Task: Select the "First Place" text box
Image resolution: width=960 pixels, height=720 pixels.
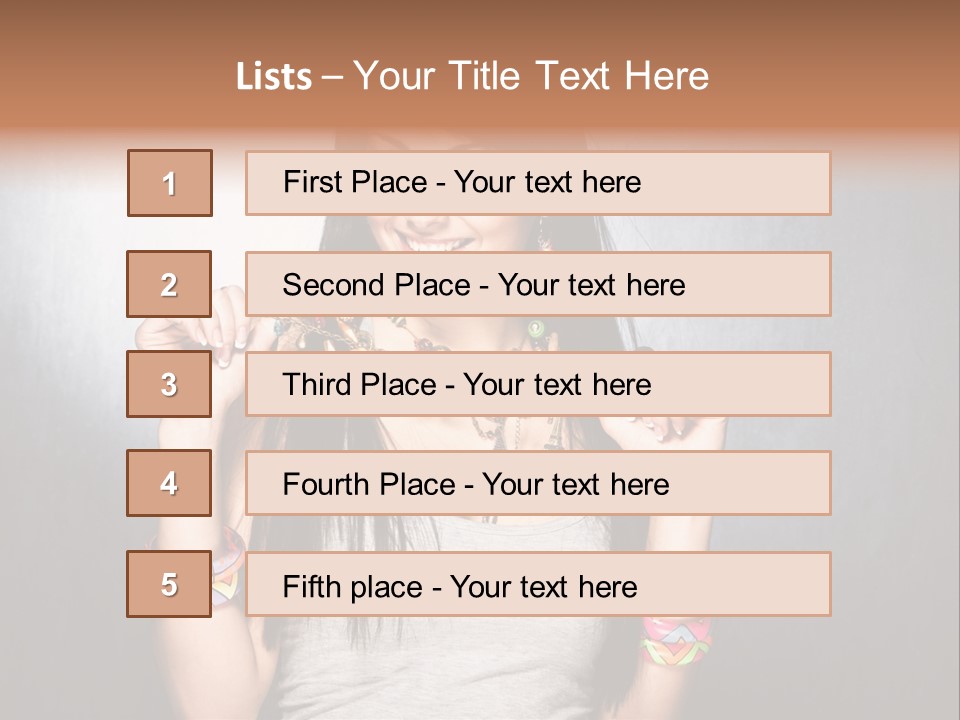Action: point(538,183)
